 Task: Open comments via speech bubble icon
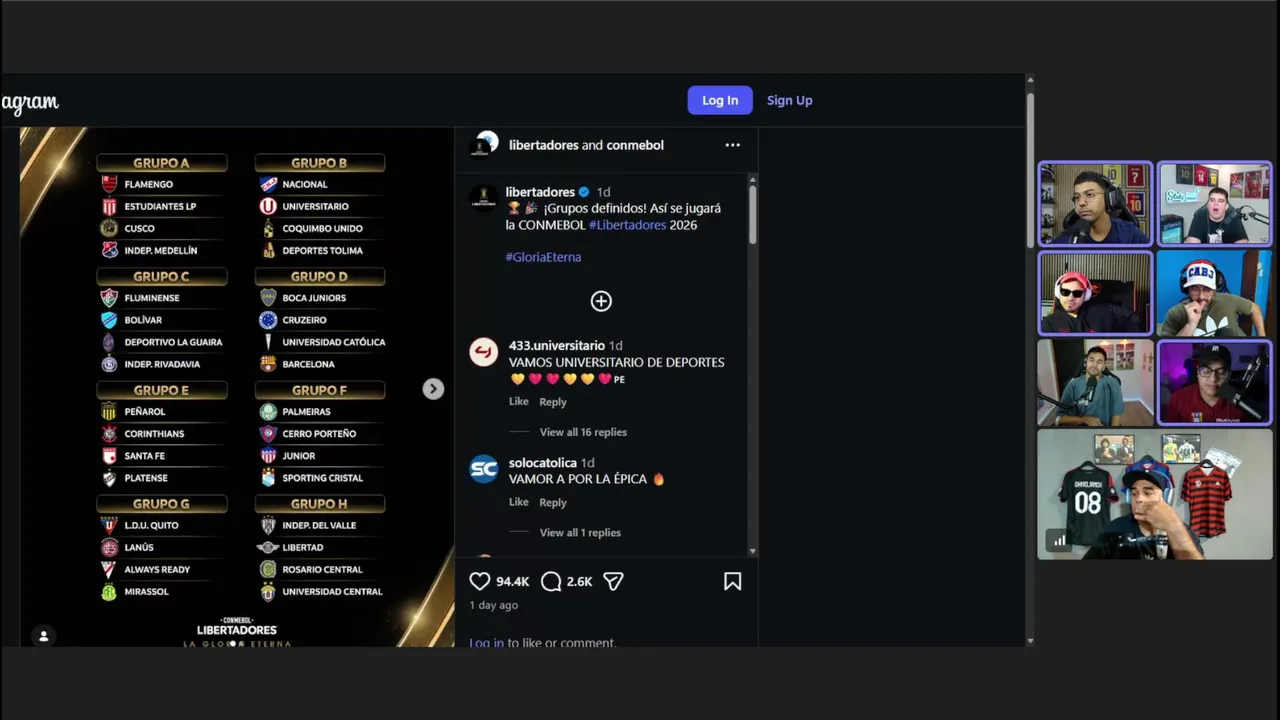click(551, 581)
